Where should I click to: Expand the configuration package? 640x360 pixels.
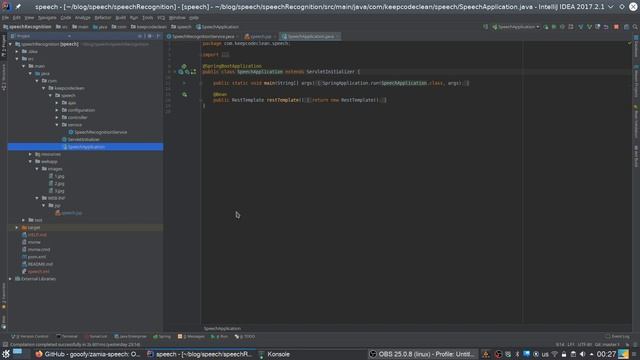(x=57, y=110)
